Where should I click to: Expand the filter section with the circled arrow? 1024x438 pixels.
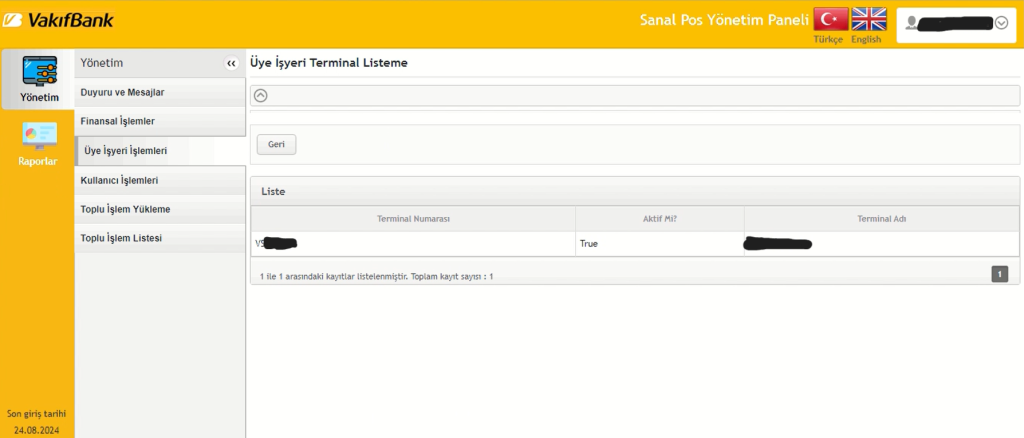(261, 96)
